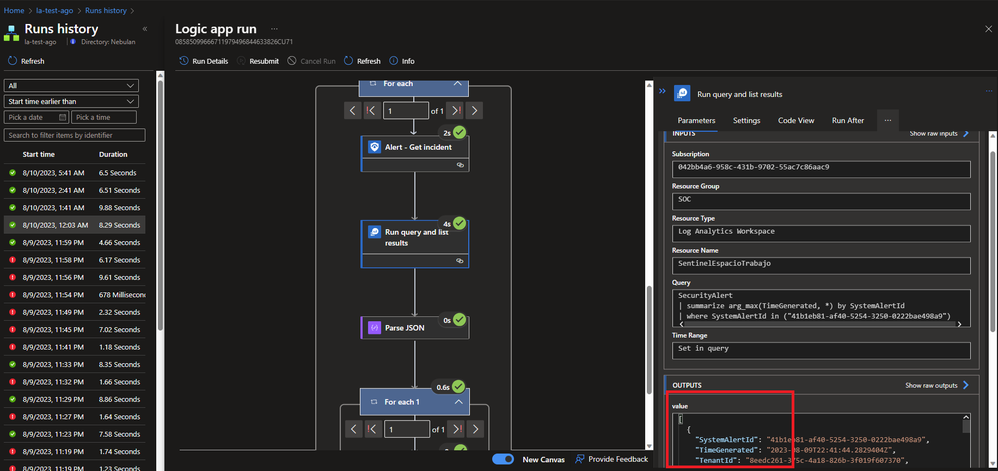The width and height of the screenshot is (998, 471).
Task: Click the Sentinel shield icon on Alert action
Action: point(374,148)
